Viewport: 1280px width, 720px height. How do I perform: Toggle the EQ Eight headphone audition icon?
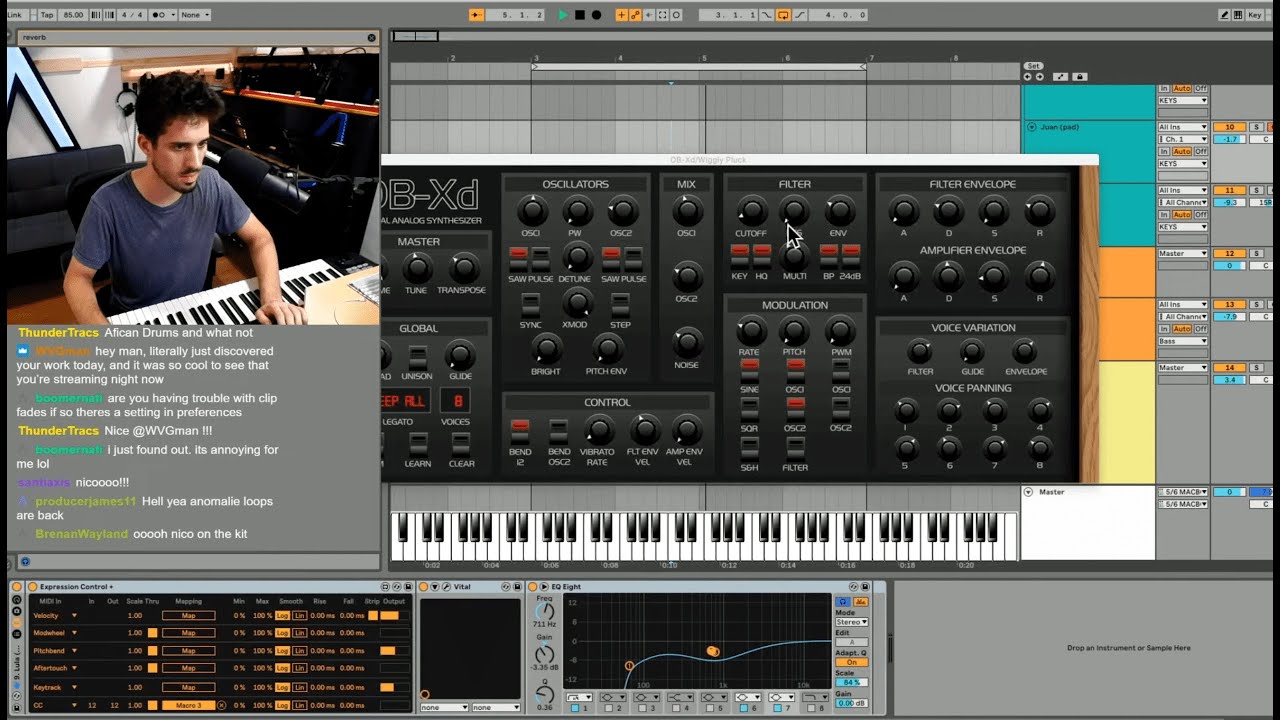click(x=843, y=602)
